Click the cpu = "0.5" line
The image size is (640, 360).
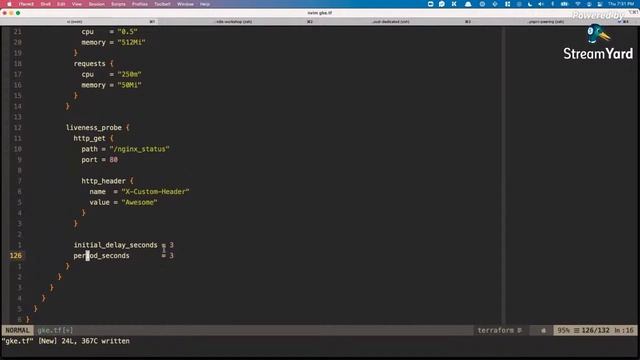coord(109,31)
